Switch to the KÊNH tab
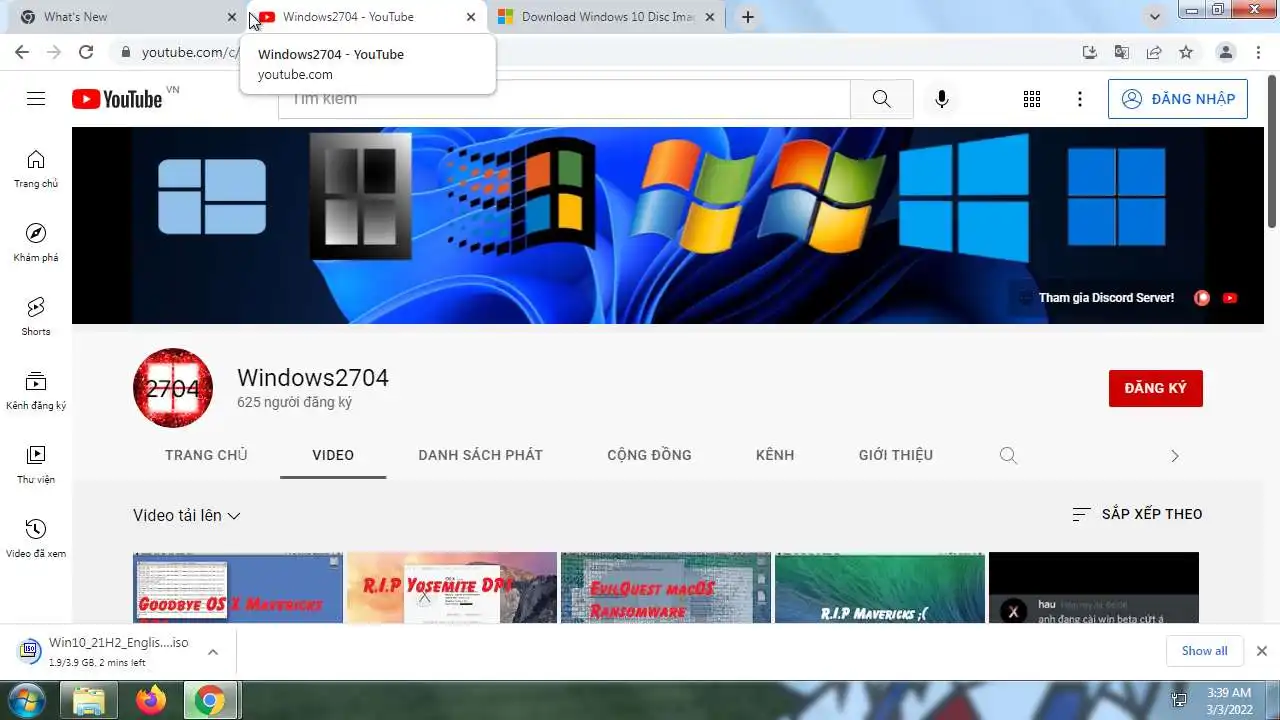 pyautogui.click(x=775, y=455)
